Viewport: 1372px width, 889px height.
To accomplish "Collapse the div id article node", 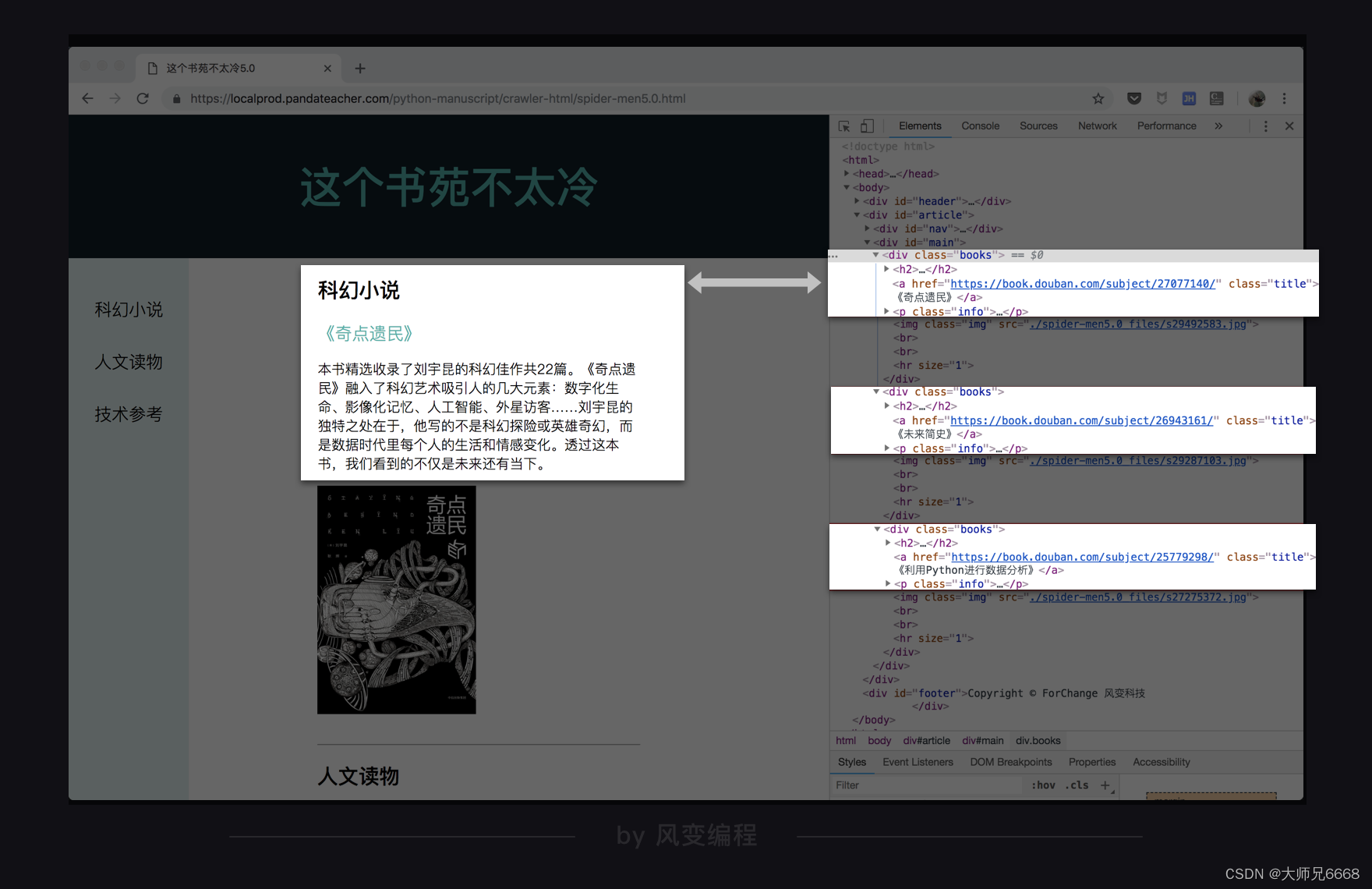I will 857,214.
